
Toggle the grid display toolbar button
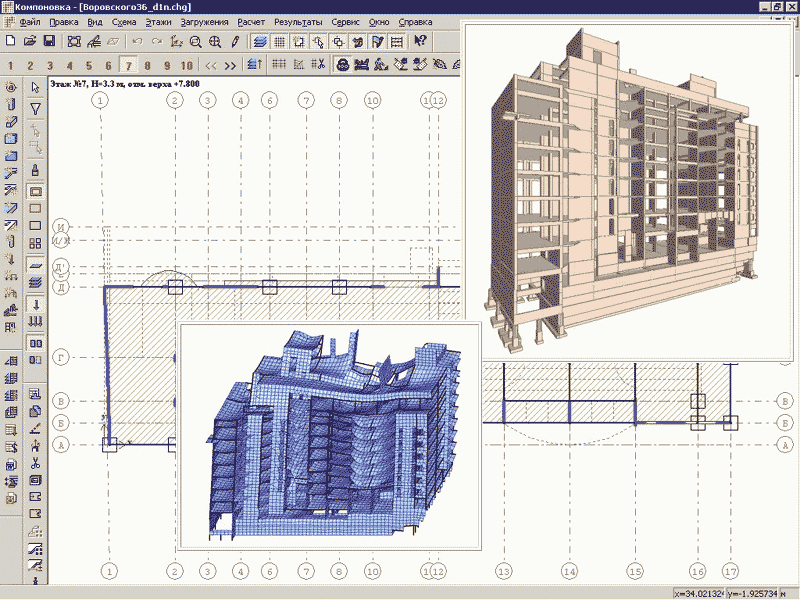280,42
